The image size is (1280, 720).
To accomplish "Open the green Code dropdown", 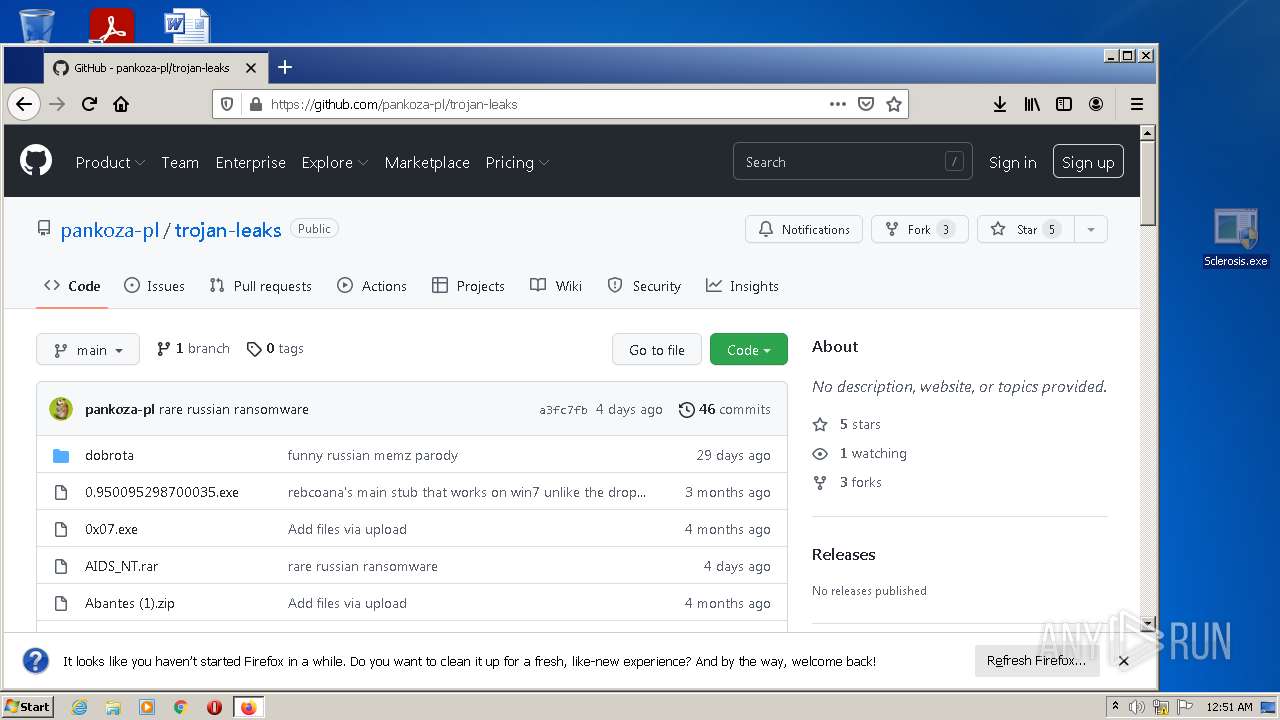I will pyautogui.click(x=749, y=349).
